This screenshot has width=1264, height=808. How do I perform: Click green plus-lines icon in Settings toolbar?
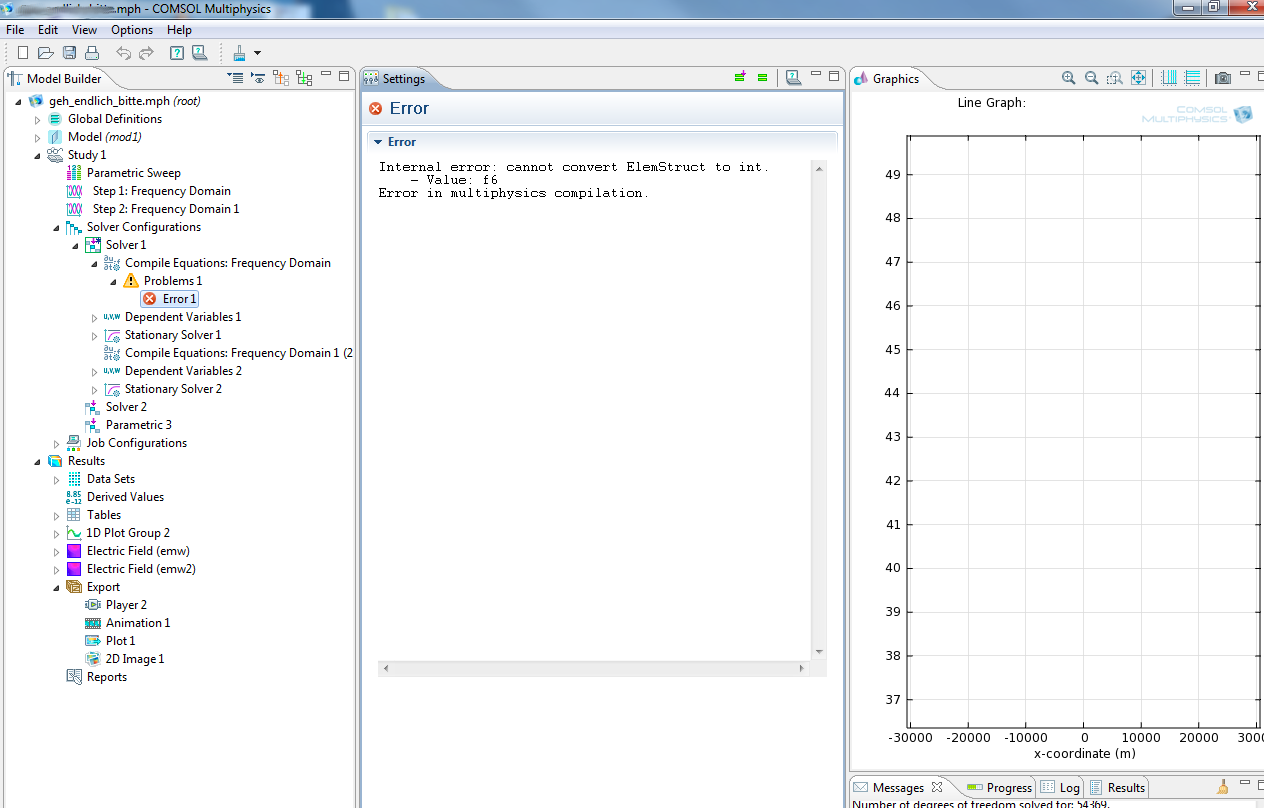(740, 77)
